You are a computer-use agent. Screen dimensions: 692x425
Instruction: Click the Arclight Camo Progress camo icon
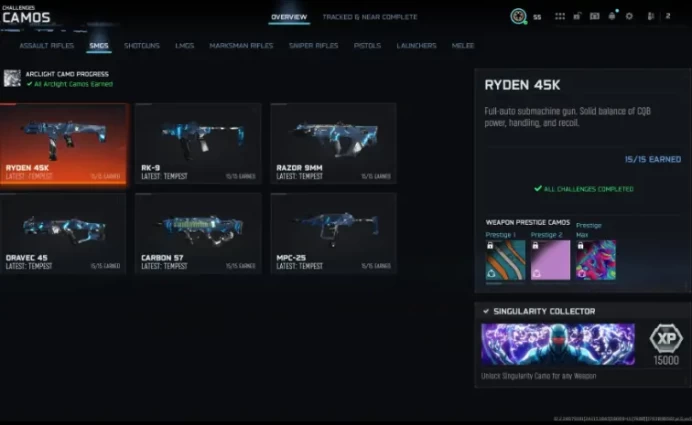[x=12, y=78]
